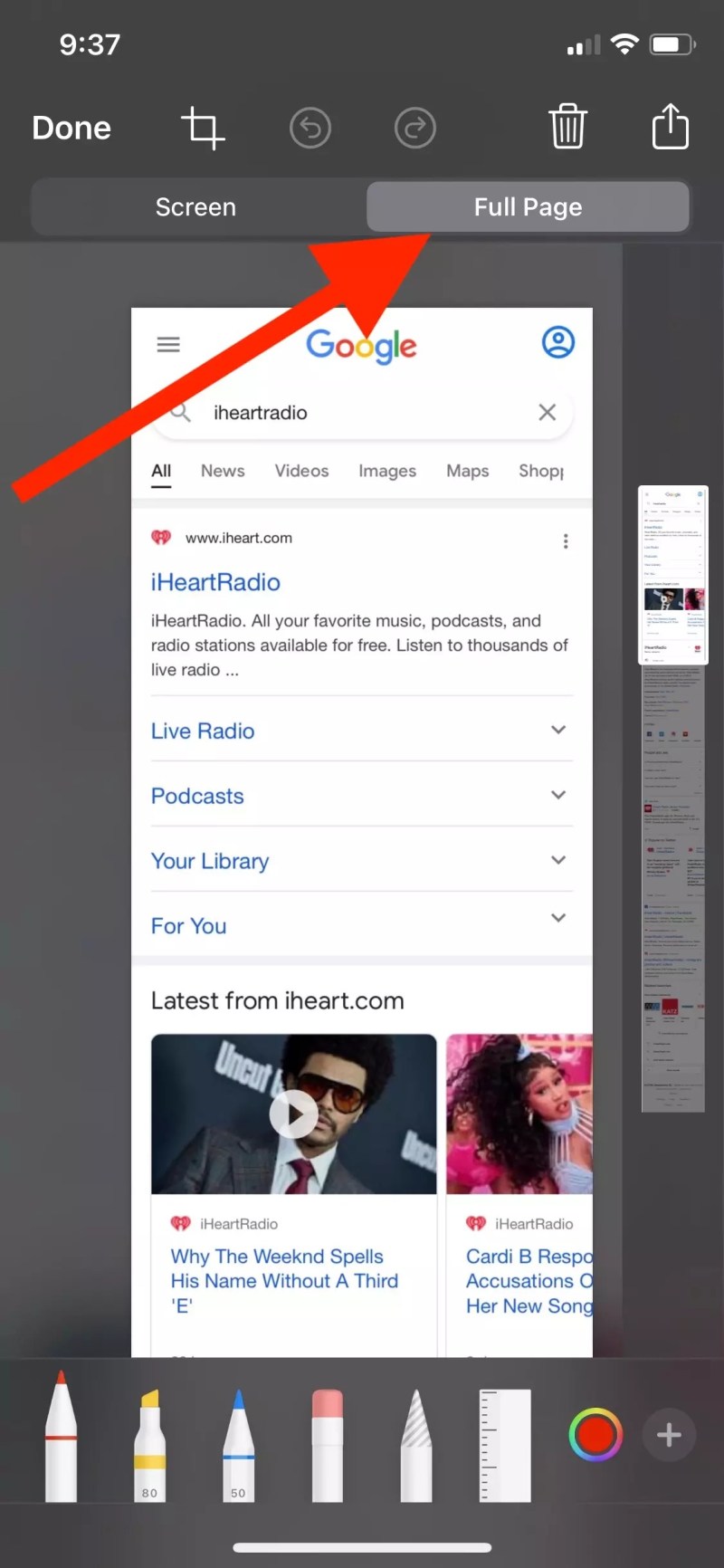Select the lasso selection tool

(416, 1445)
